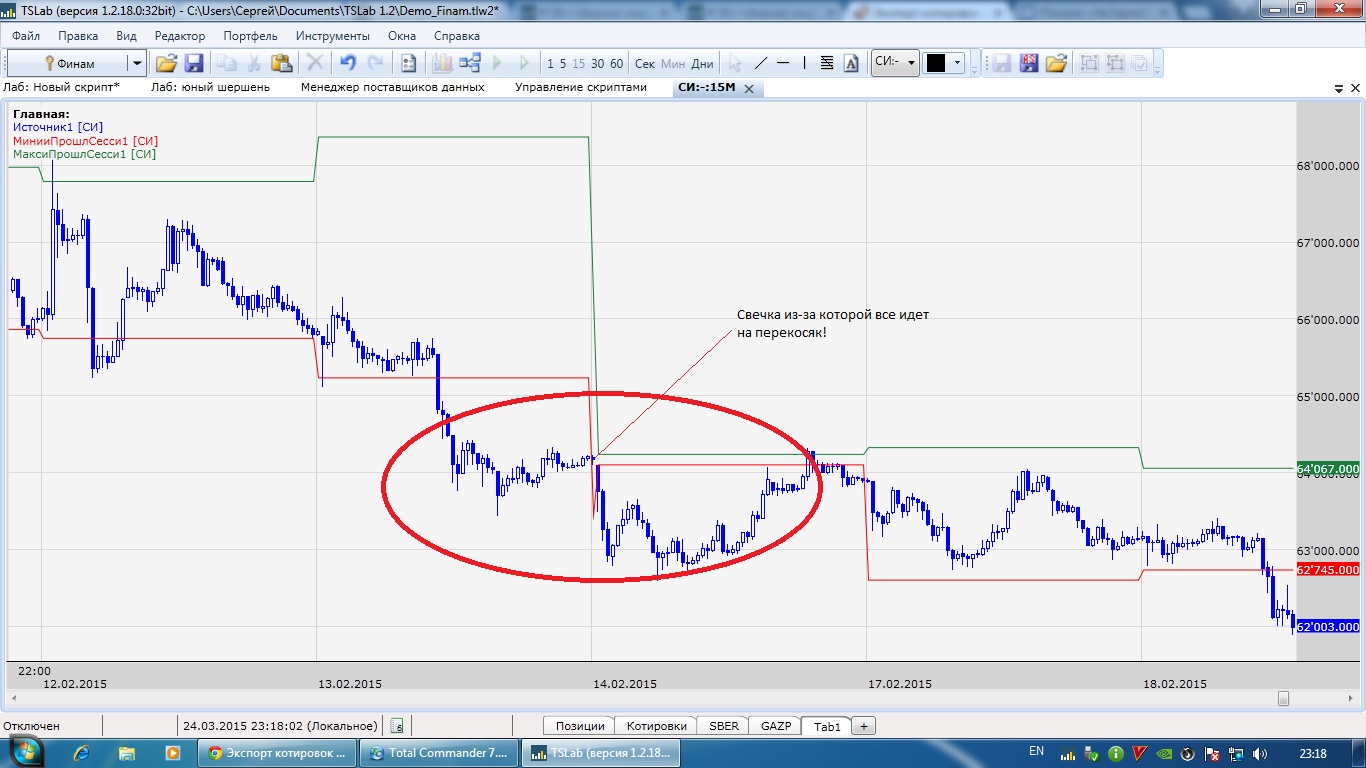
Task: Switch interval base to Дни
Action: click(x=702, y=63)
